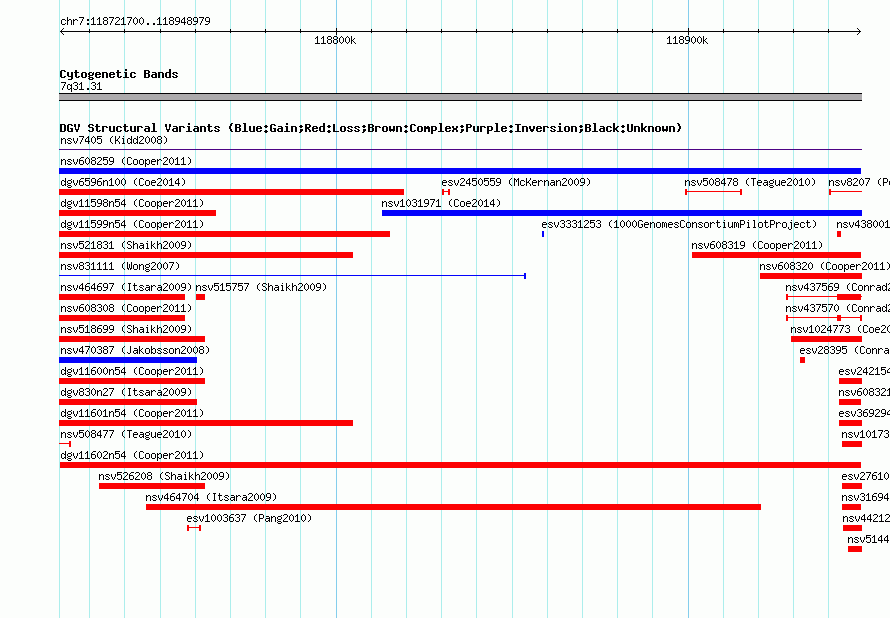Click nsv508477 (Teague2010) label
This screenshot has height=618, width=890.
pos(126,434)
